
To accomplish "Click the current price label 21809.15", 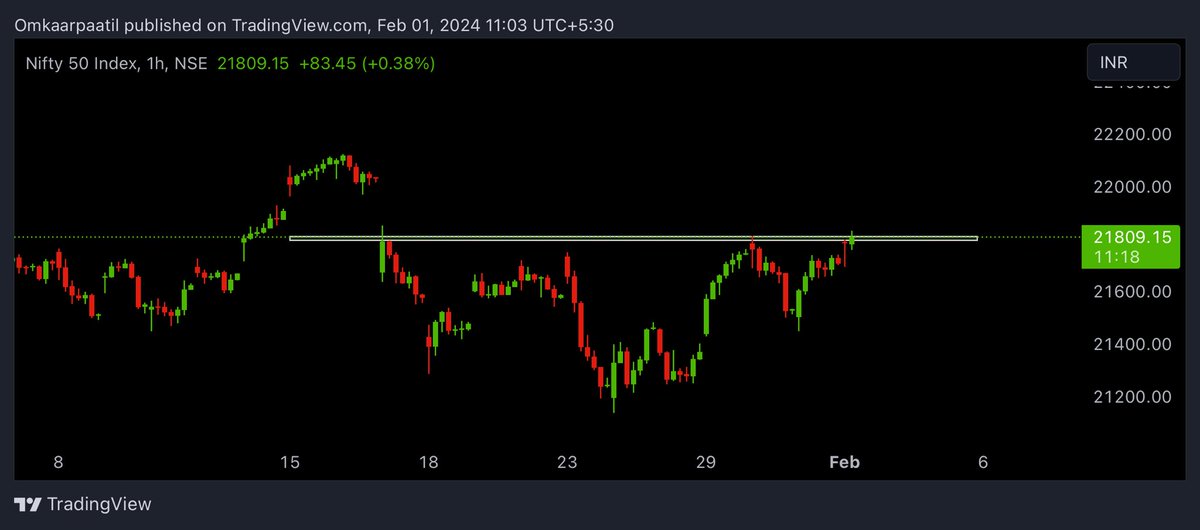I will (x=1132, y=247).
